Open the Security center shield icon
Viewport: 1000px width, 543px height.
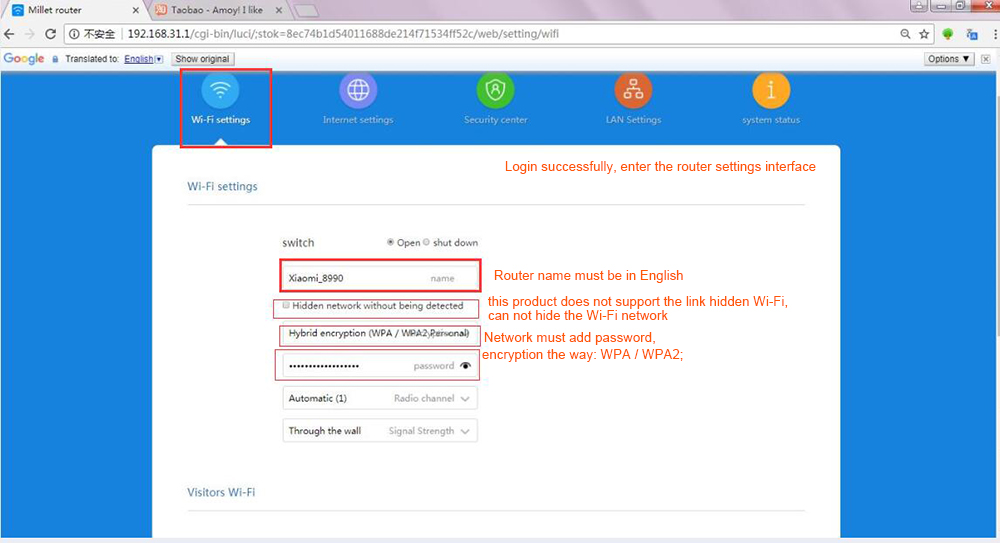click(x=495, y=91)
